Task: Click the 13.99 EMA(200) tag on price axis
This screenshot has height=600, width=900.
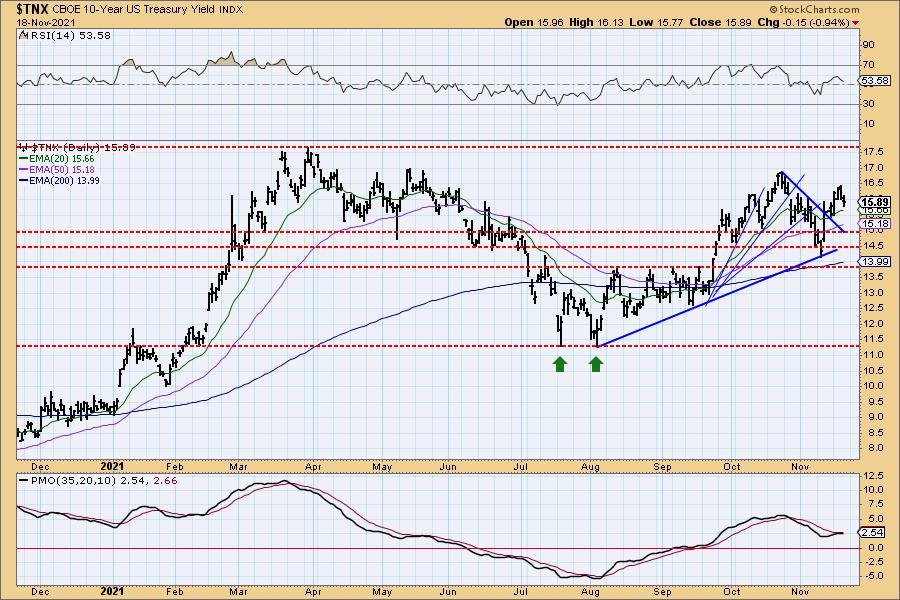Action: (x=876, y=262)
